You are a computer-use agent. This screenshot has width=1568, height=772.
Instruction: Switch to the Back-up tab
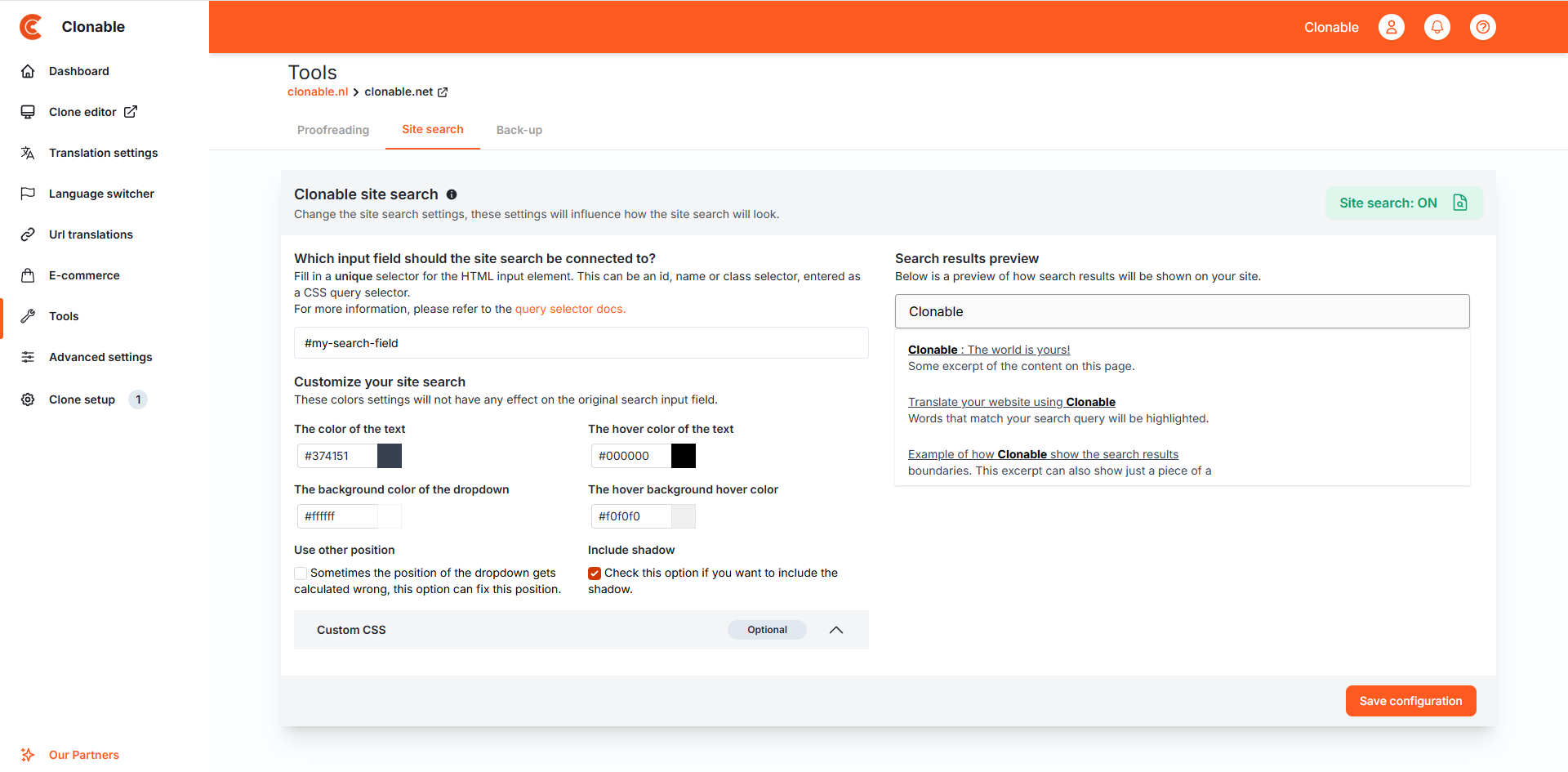[519, 130]
